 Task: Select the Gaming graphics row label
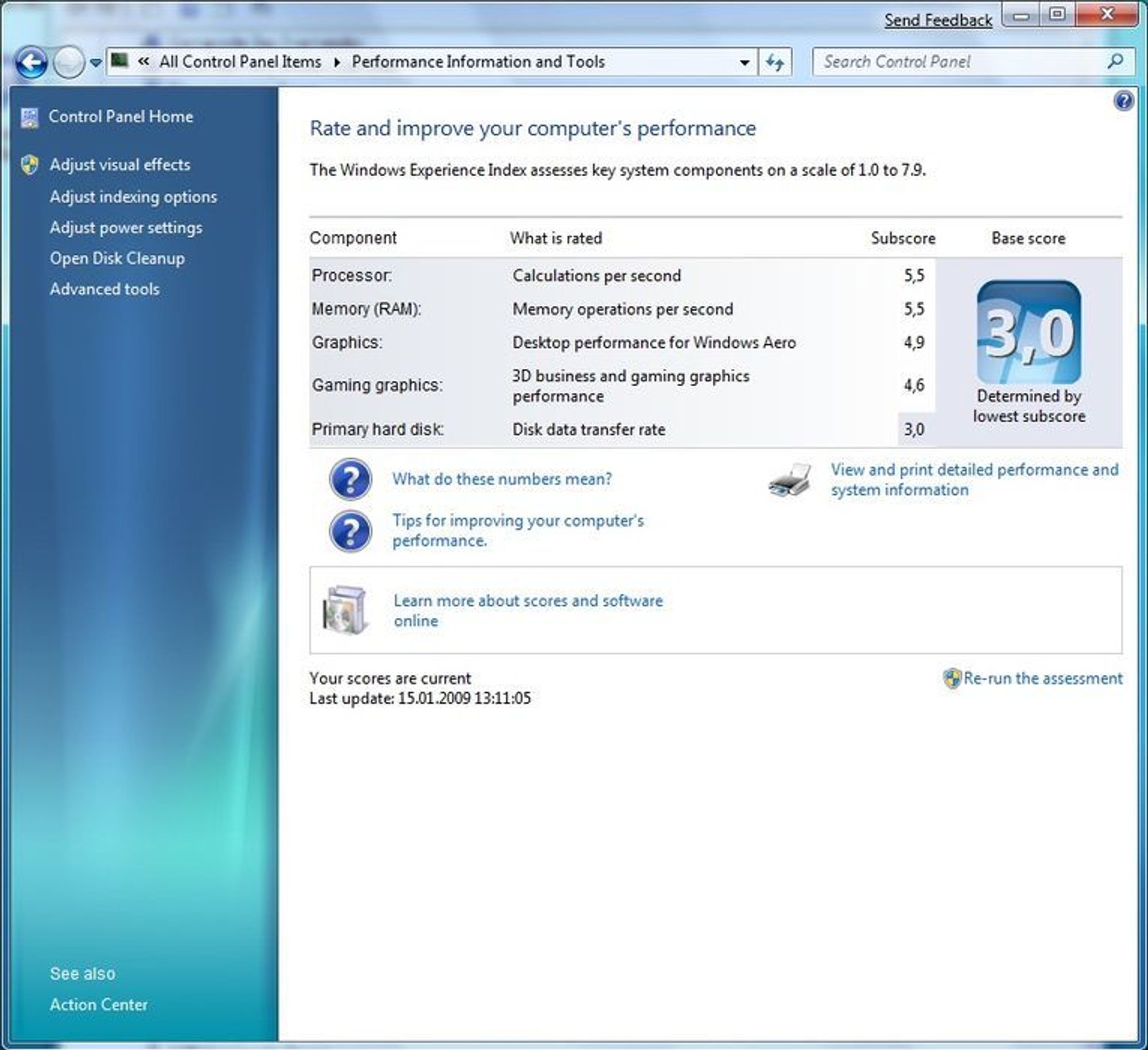(x=377, y=385)
